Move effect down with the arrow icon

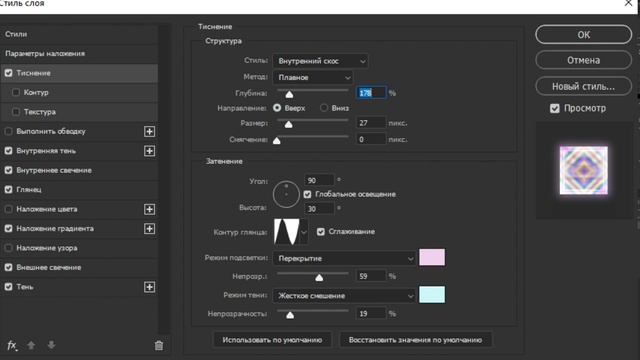(51, 345)
